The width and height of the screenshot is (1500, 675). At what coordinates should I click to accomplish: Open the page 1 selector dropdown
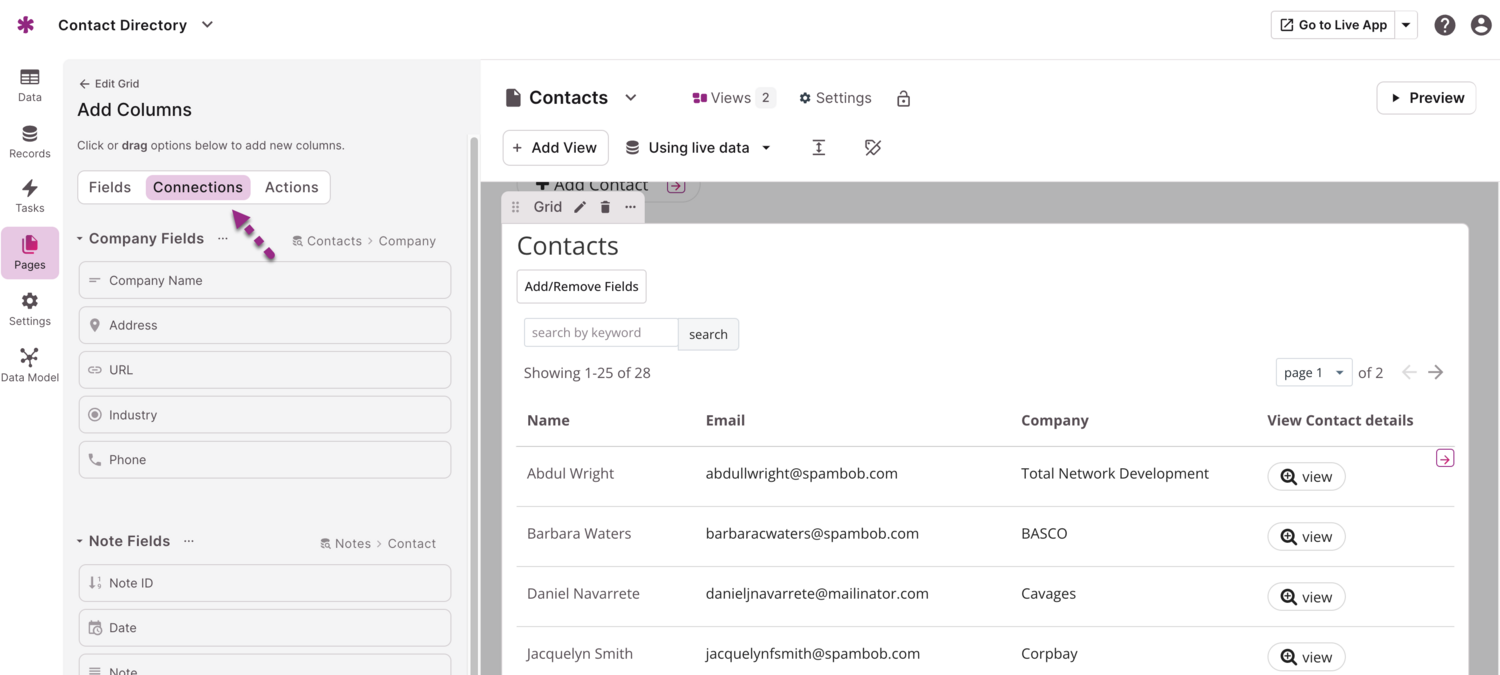pos(1313,372)
